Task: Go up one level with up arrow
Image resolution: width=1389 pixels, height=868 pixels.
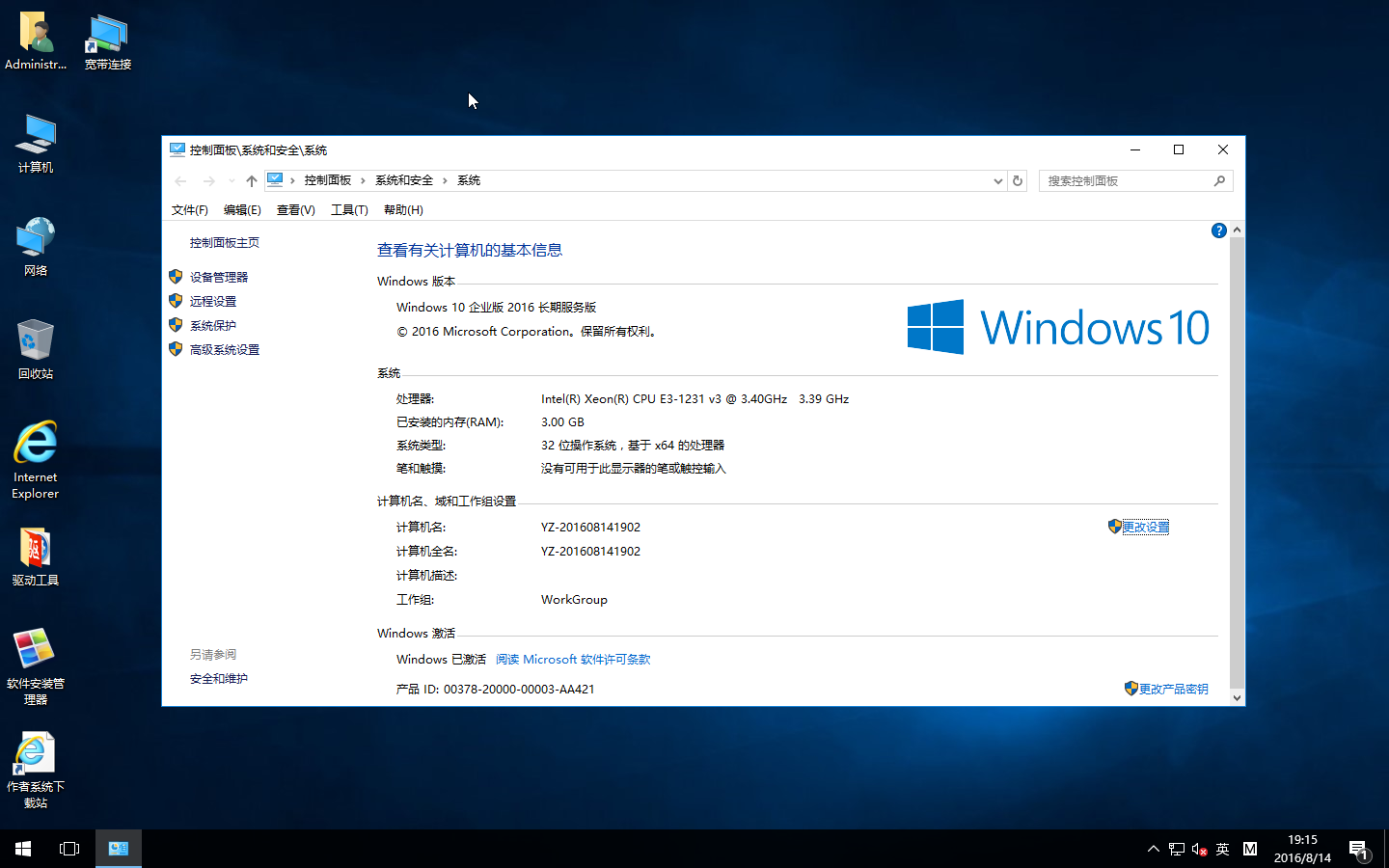Action: 252,180
